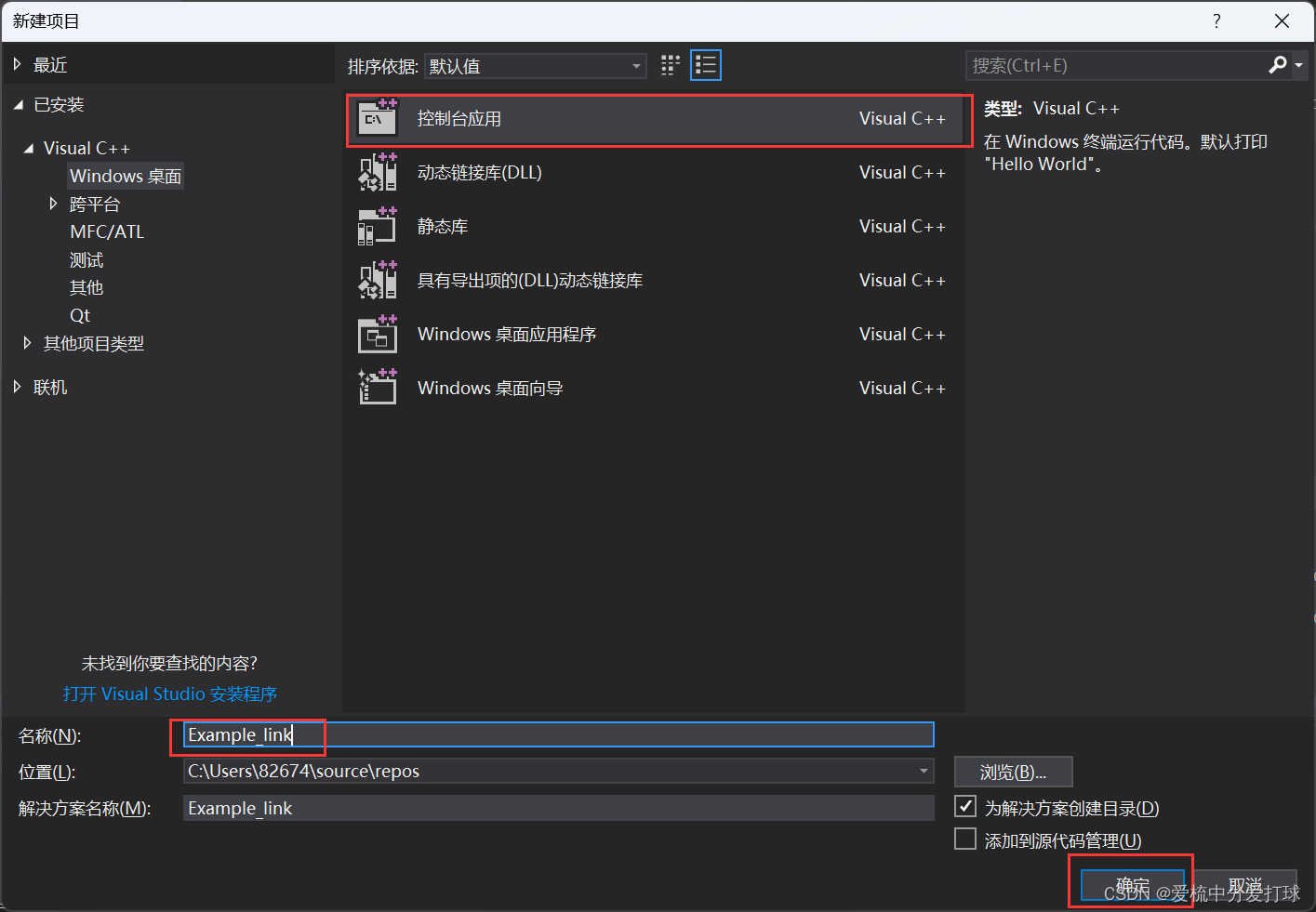1316x912 pixels.
Task: Click the search magnifier icon
Action: click(1278, 65)
